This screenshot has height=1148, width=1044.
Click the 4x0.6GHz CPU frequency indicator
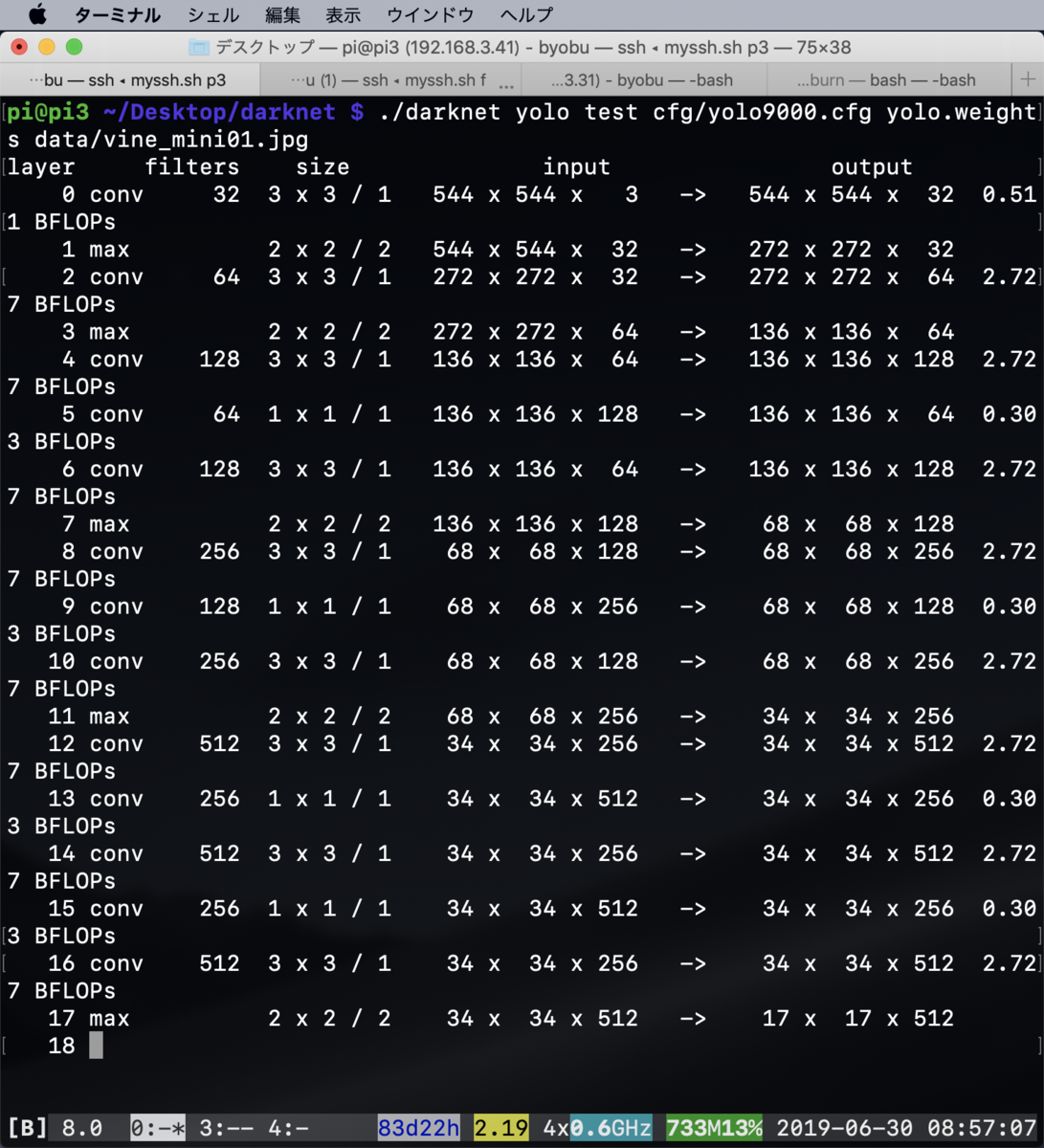pyautogui.click(x=597, y=1128)
